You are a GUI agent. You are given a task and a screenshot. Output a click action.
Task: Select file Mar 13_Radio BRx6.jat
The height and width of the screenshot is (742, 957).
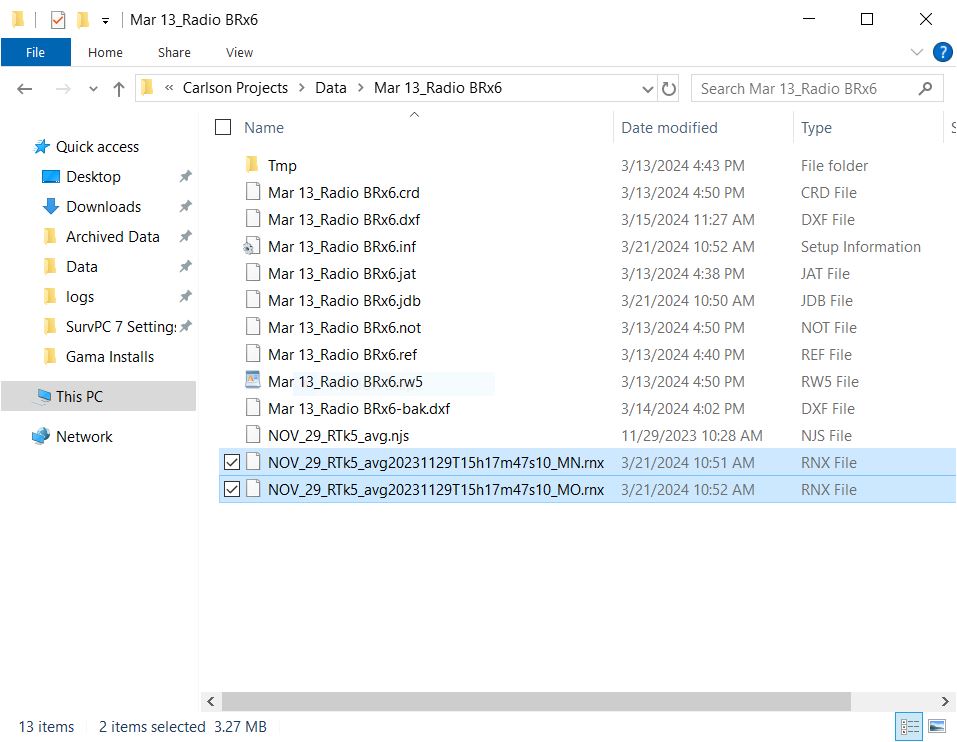(x=342, y=273)
